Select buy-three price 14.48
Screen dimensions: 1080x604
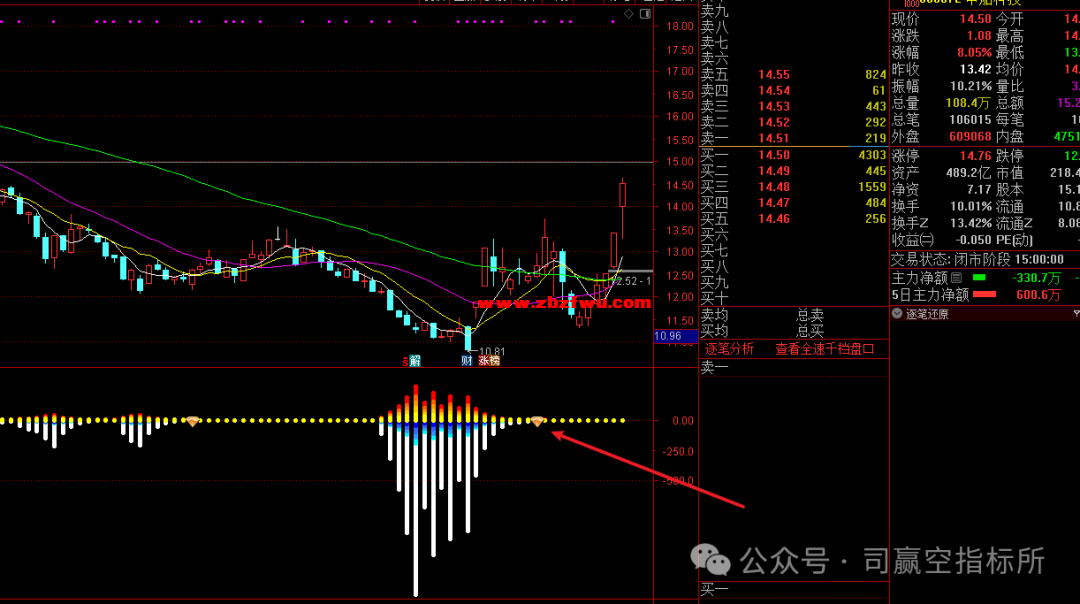pos(774,187)
